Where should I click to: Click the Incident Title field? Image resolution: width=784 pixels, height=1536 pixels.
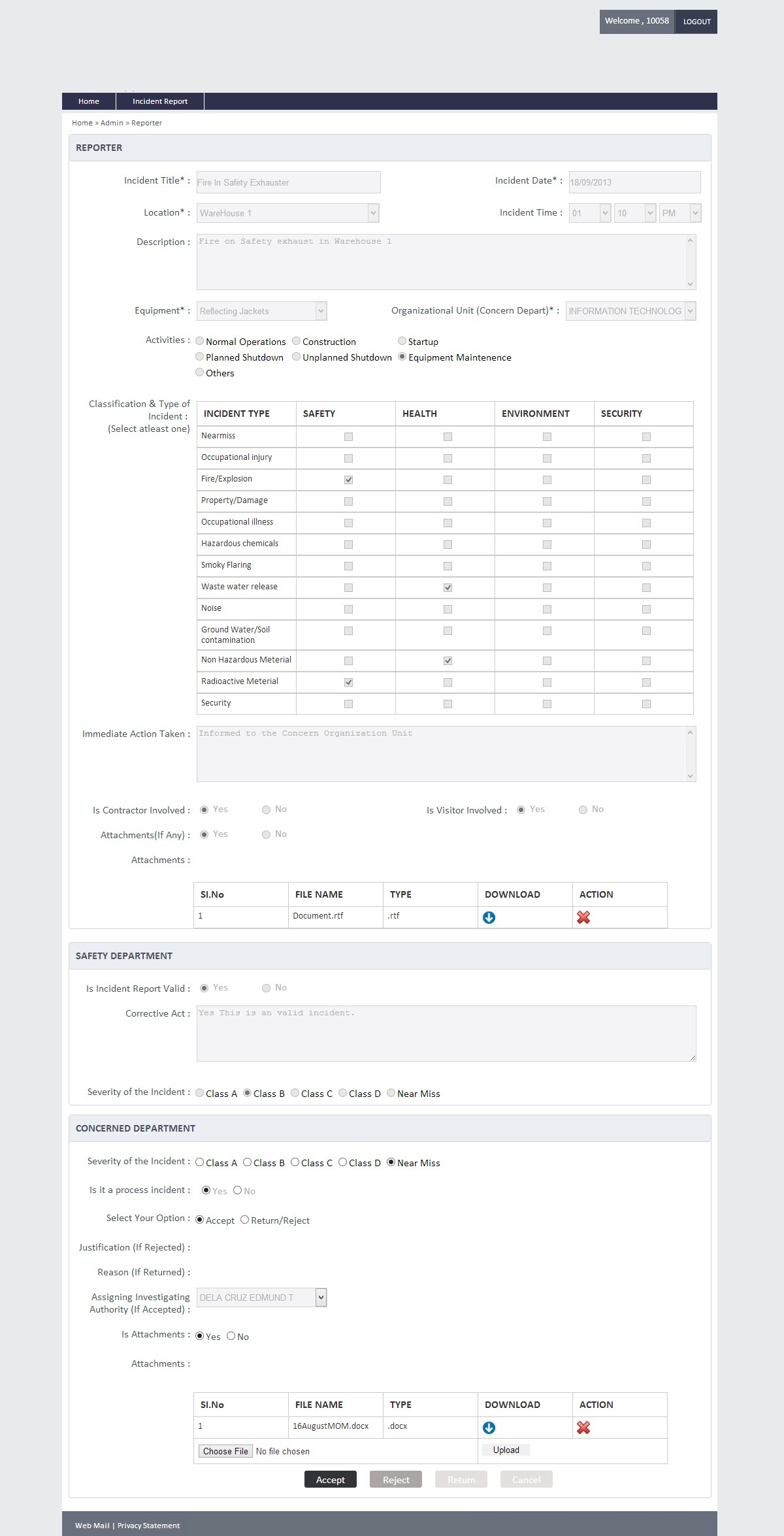[288, 182]
